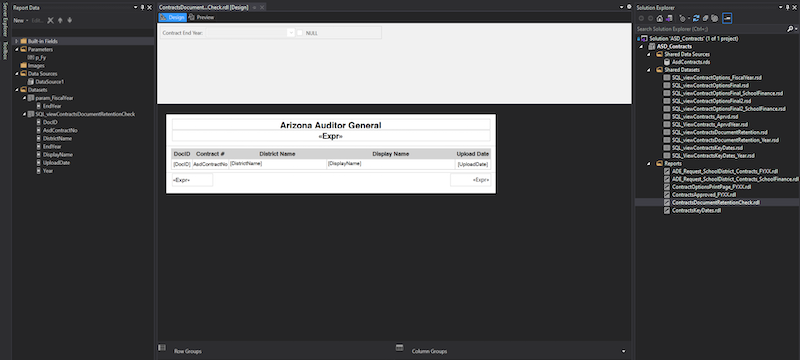The height and width of the screenshot is (360, 800).
Task: Pin the Report Data panel
Action: pyautogui.click(x=142, y=8)
